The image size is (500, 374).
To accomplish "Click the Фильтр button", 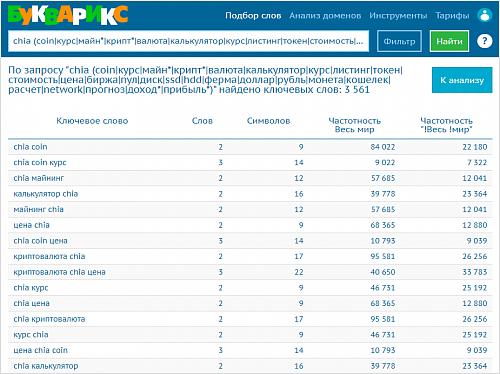I will coord(399,41).
